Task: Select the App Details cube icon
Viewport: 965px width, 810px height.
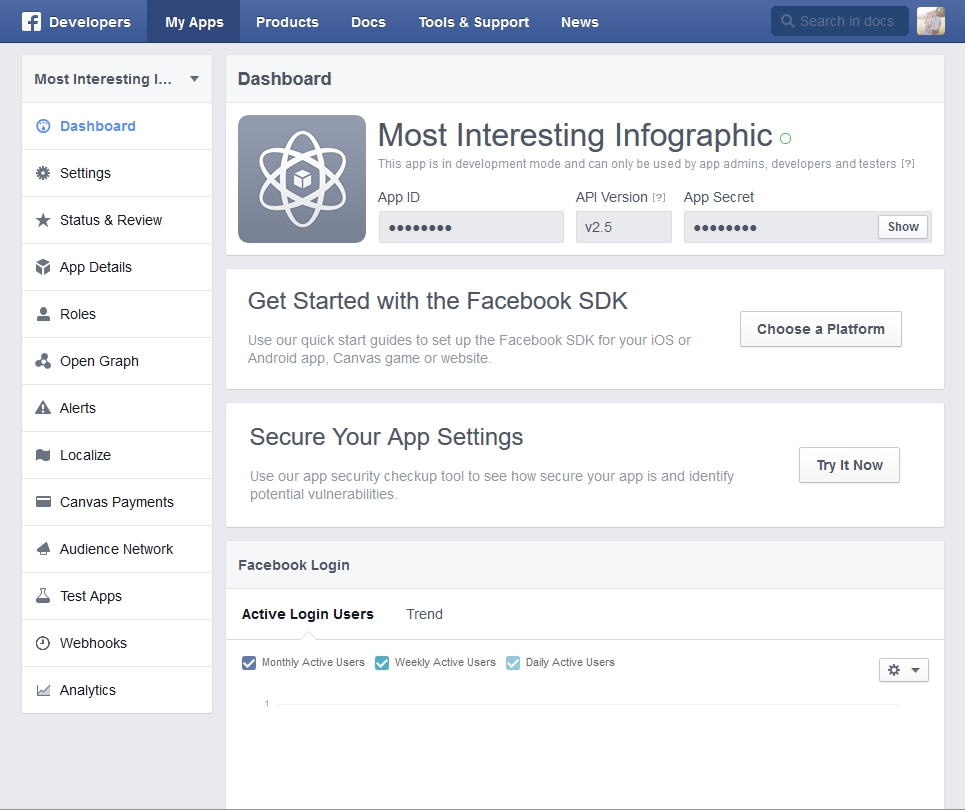Action: pyautogui.click(x=43, y=267)
